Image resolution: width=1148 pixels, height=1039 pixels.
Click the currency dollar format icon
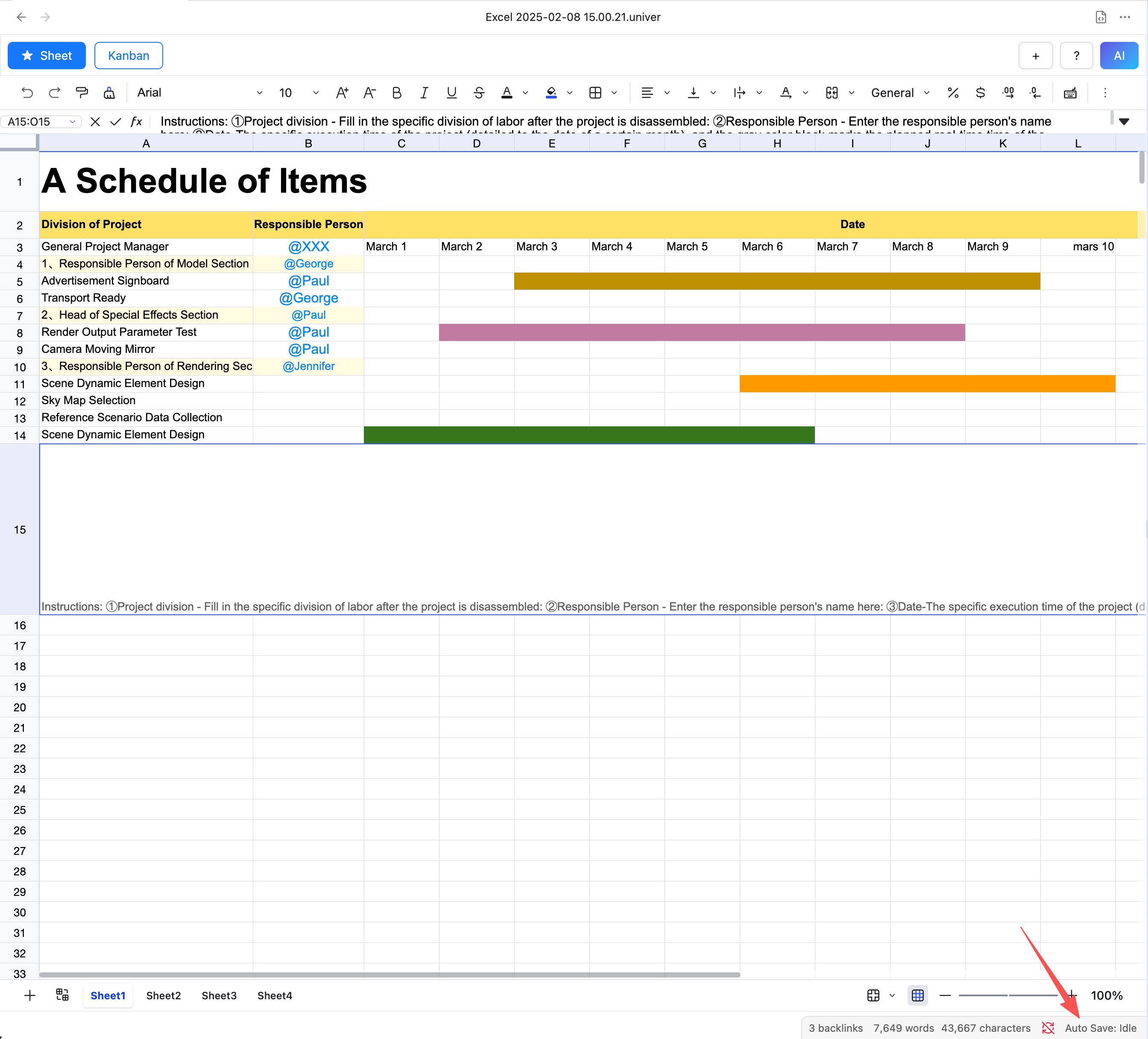[x=980, y=93]
